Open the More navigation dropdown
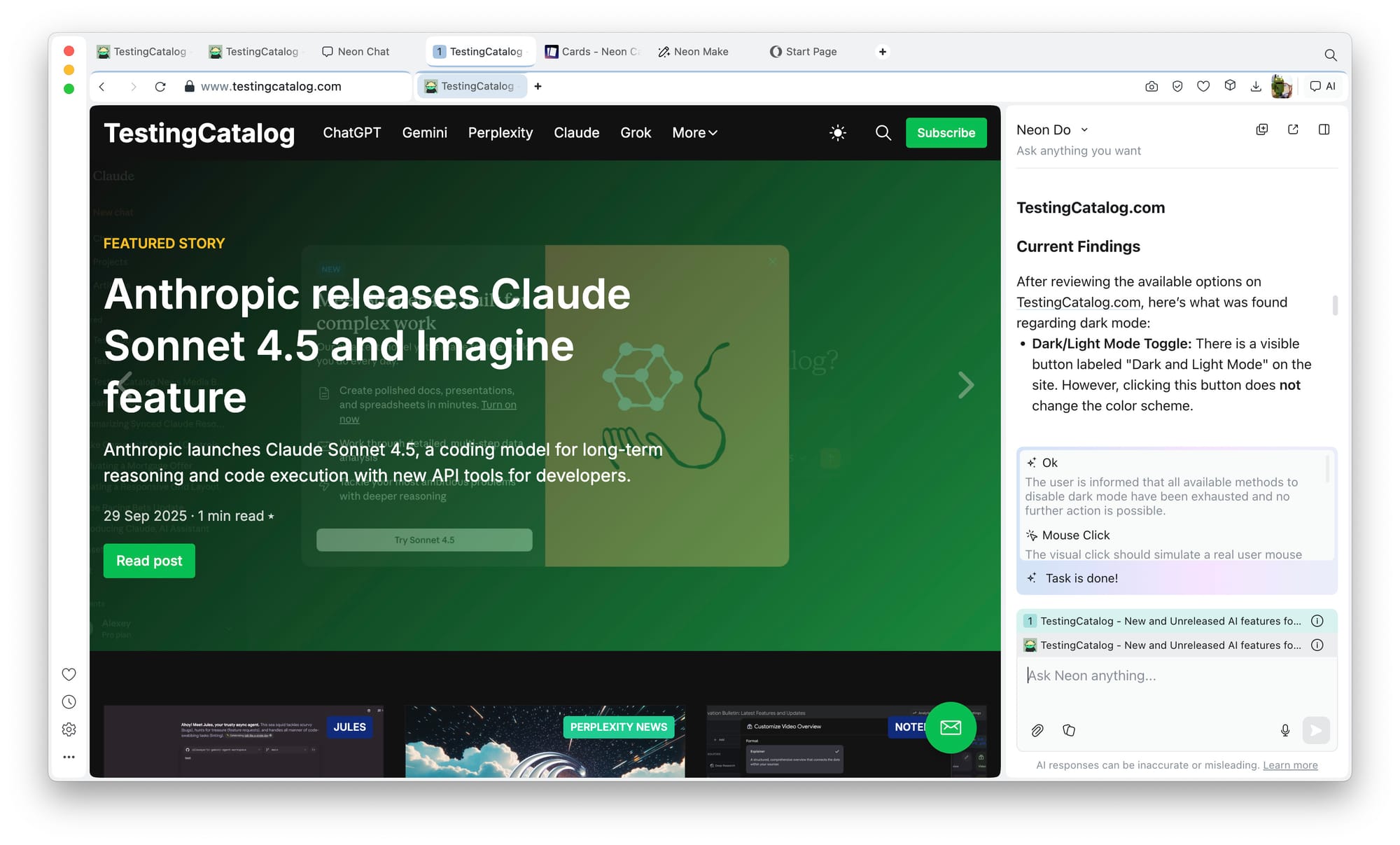 694,132
